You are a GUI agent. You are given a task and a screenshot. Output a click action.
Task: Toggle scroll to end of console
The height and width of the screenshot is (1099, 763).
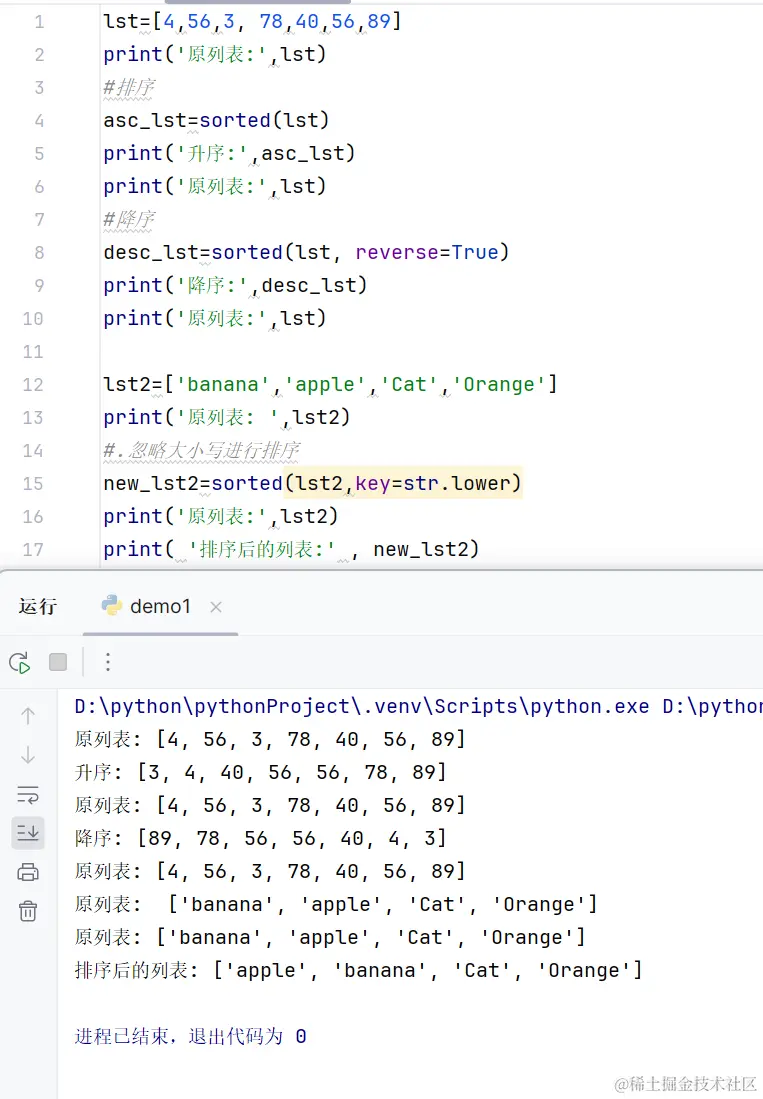pyautogui.click(x=28, y=833)
